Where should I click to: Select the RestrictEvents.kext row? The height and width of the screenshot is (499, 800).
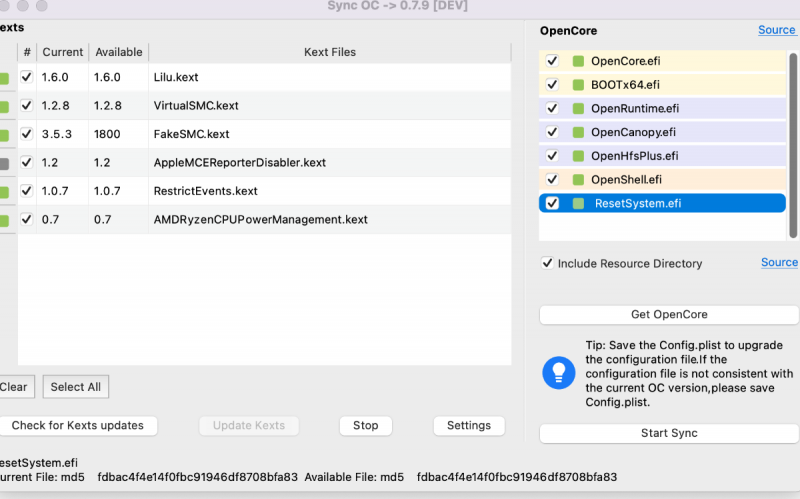pyautogui.click(x=205, y=191)
